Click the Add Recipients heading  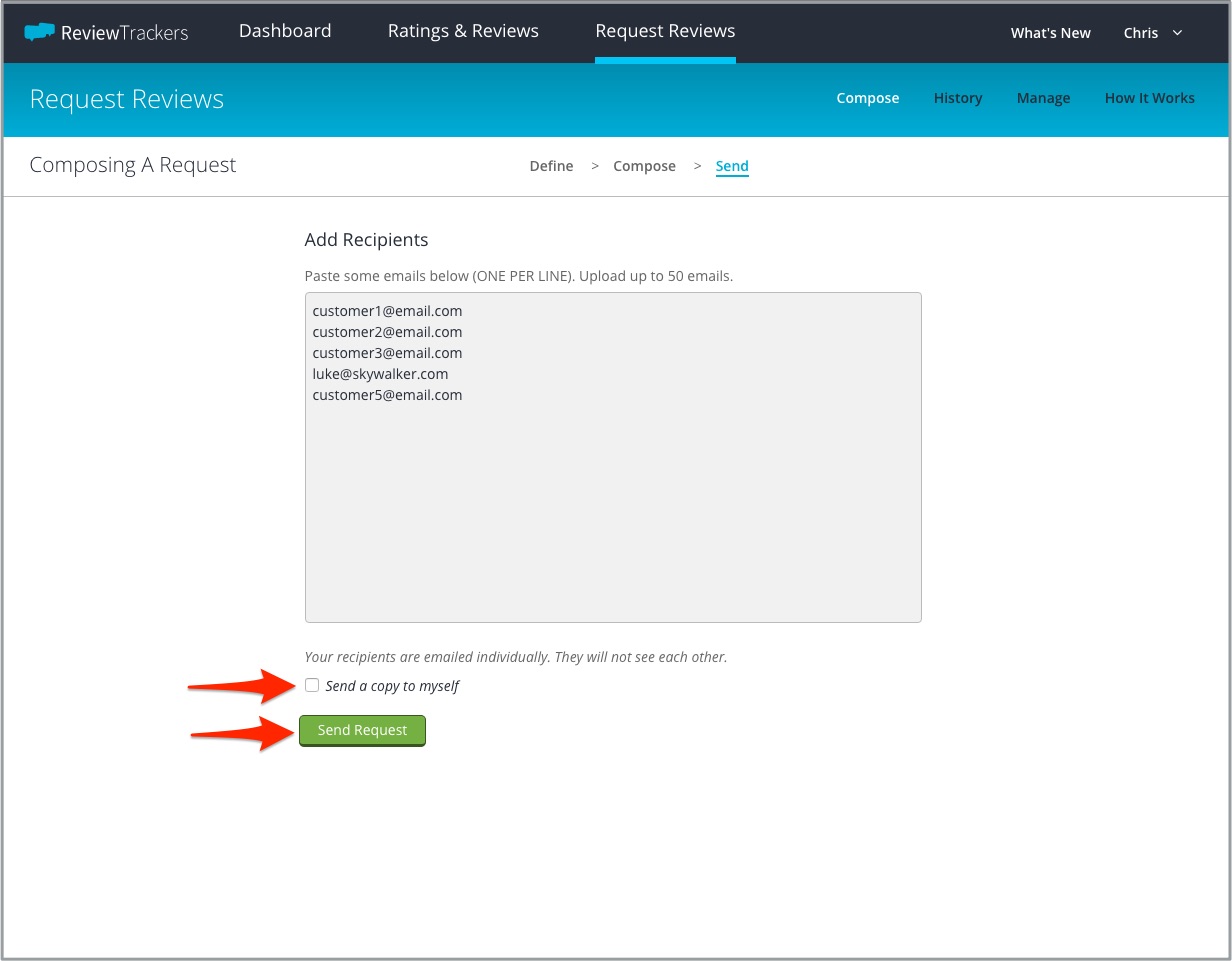tap(366, 240)
